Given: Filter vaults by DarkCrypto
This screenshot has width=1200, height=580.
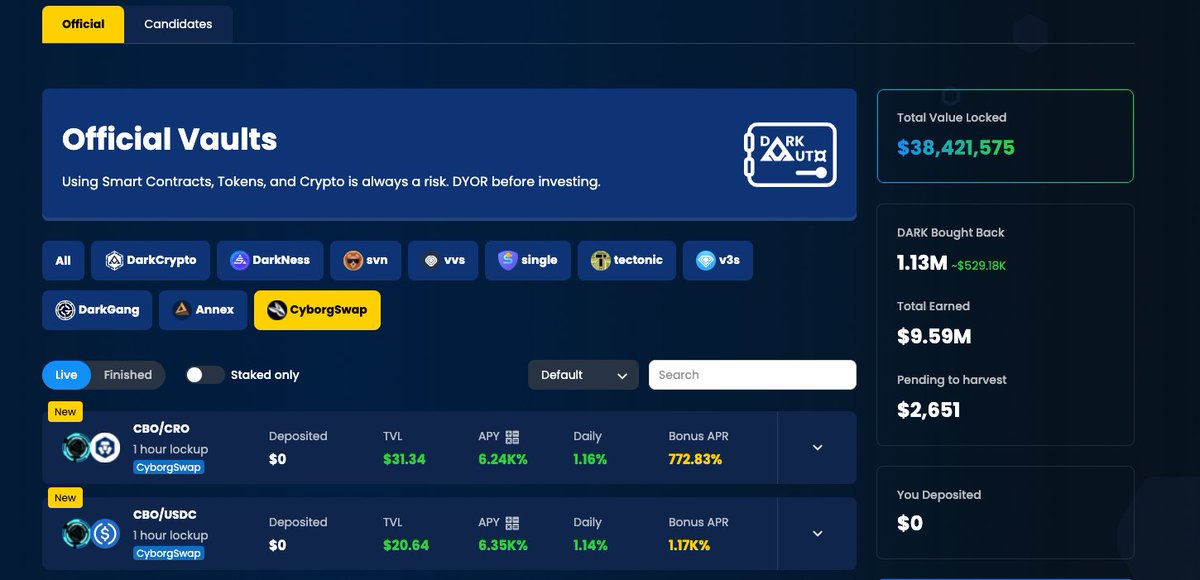Looking at the screenshot, I should 151,260.
